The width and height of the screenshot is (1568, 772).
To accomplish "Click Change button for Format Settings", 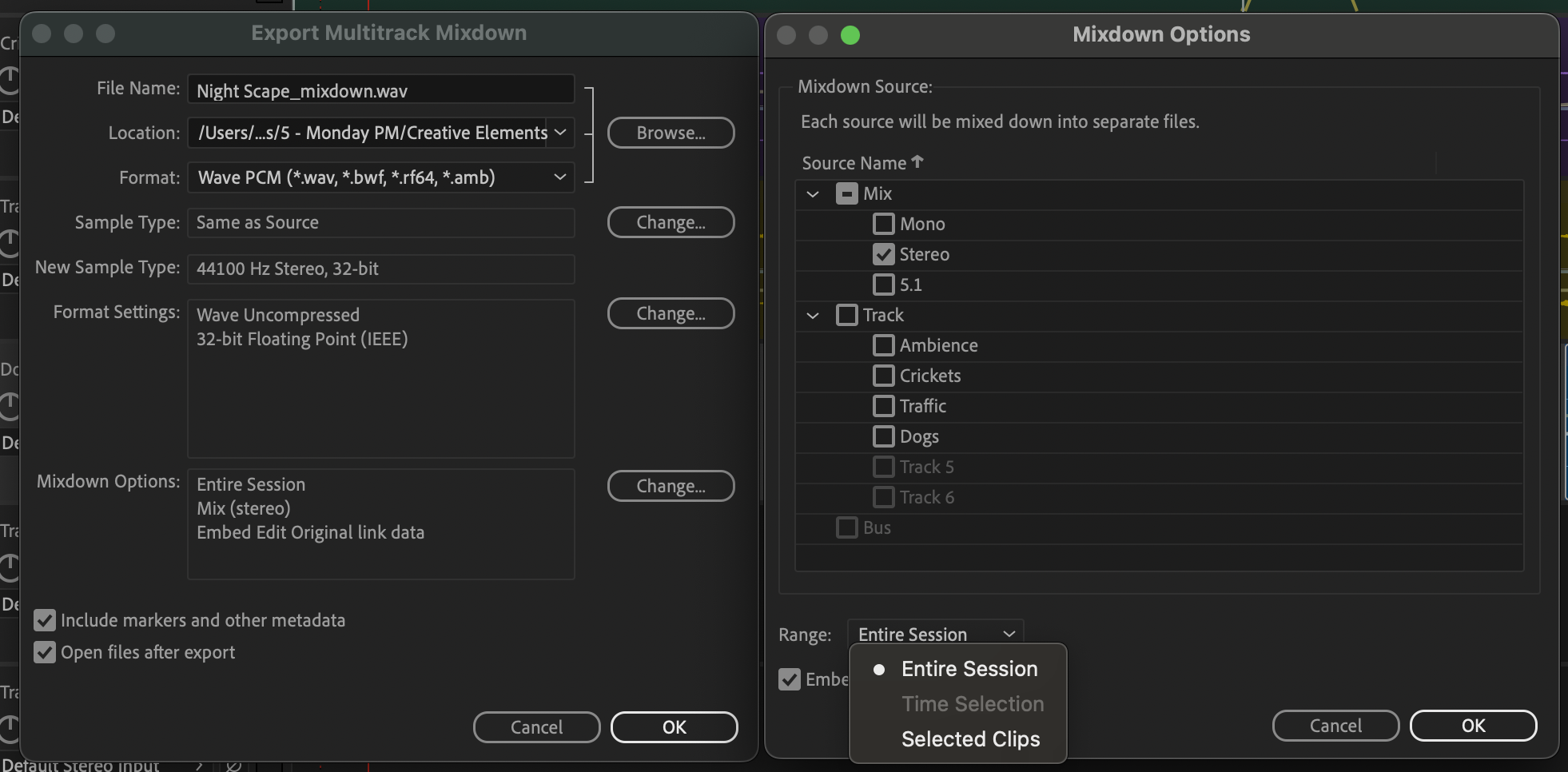I will [671, 313].
